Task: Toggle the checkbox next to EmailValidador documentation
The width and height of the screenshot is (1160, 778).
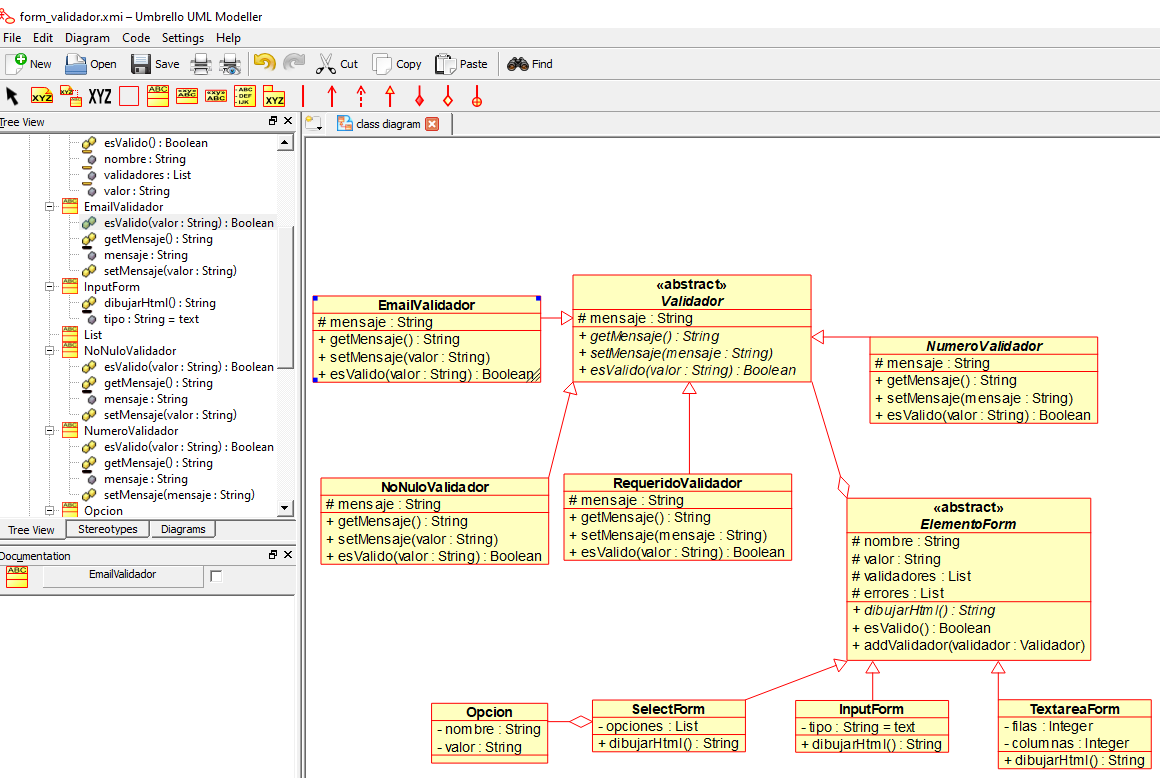Action: click(x=216, y=576)
